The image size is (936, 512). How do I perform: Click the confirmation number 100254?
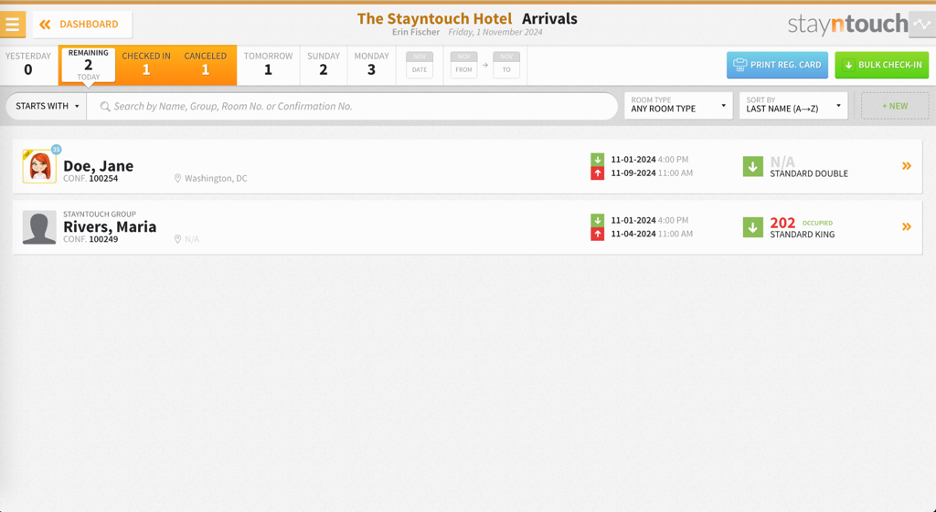(103, 178)
